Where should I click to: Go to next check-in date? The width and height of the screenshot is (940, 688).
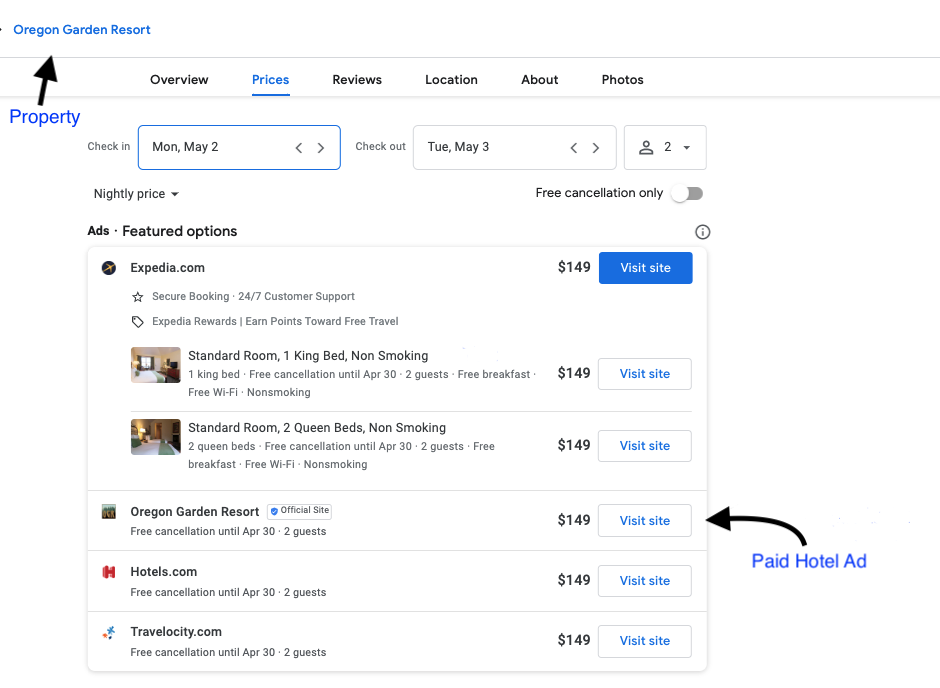(321, 148)
